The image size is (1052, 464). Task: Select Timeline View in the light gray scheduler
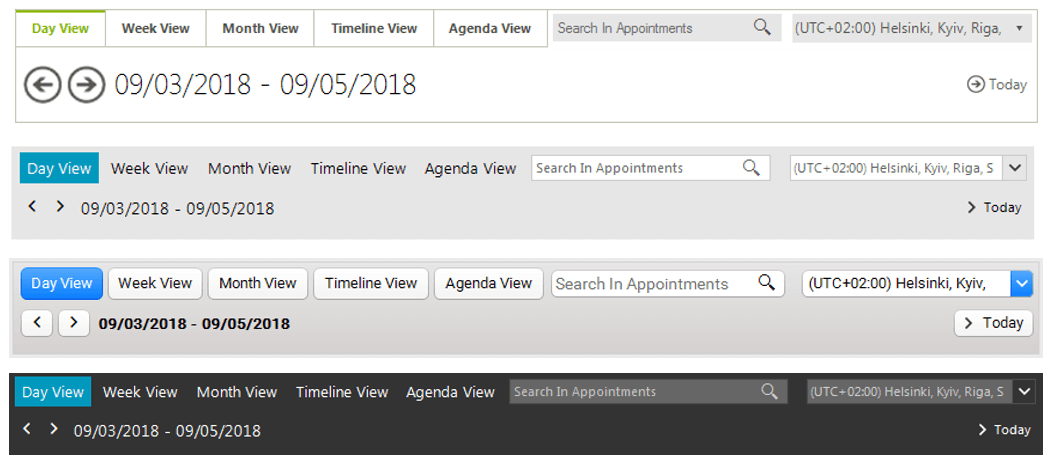[358, 168]
